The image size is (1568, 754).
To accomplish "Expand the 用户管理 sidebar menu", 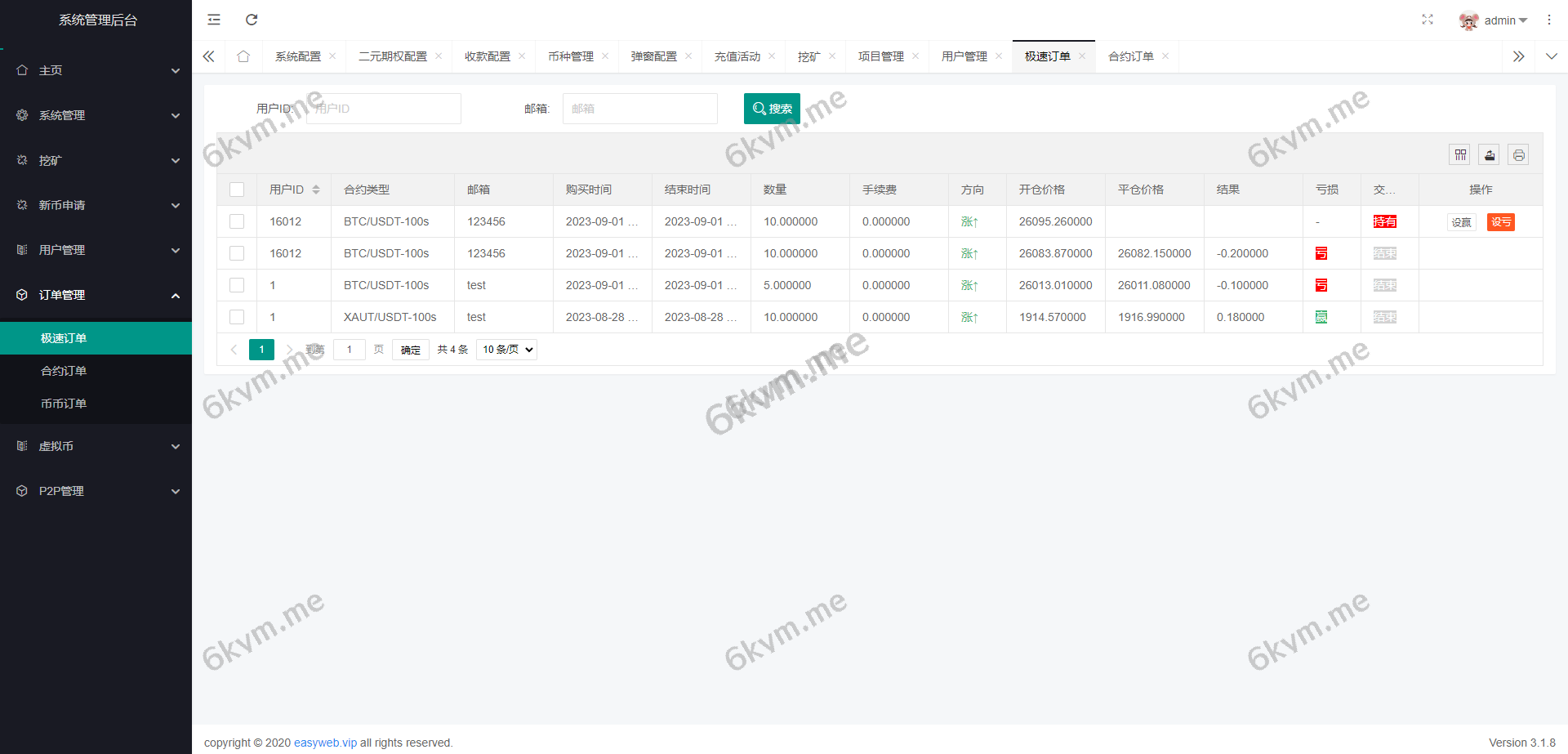I will (x=96, y=249).
